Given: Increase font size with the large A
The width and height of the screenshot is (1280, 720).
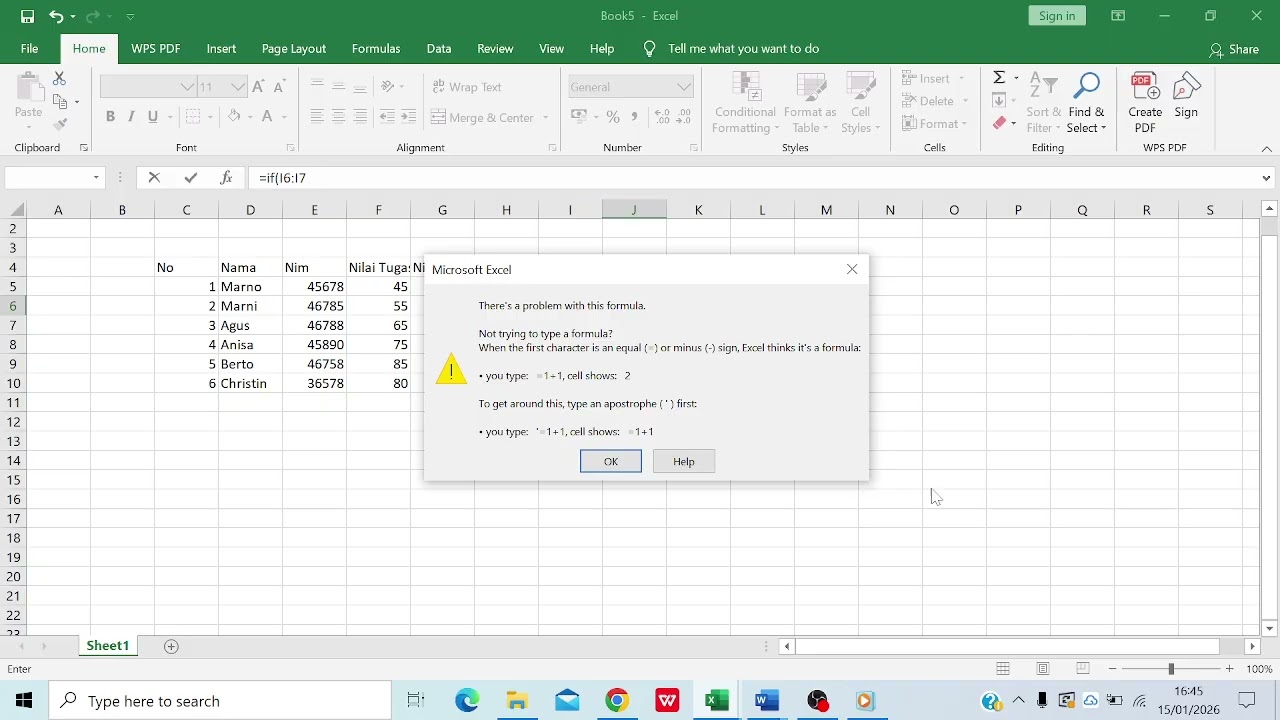Looking at the screenshot, I should 259,87.
